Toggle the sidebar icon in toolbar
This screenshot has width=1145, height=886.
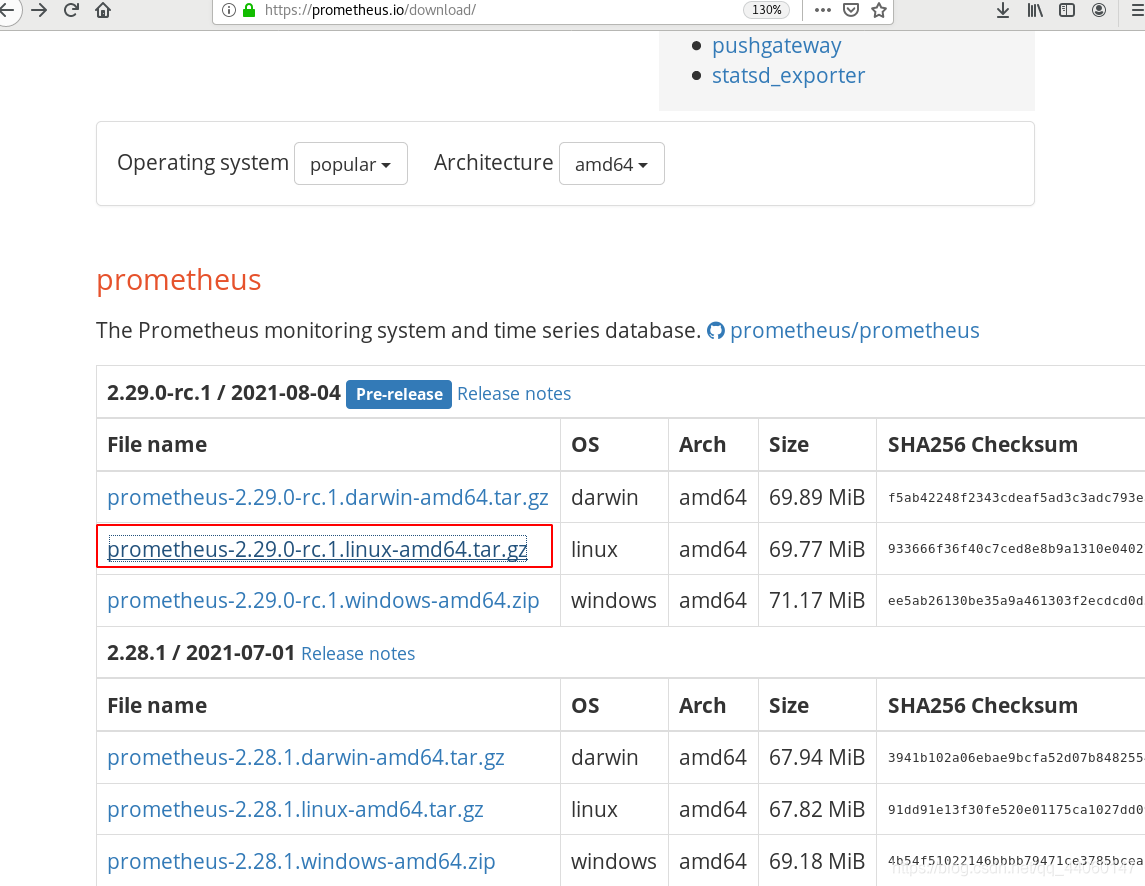coord(1067,10)
